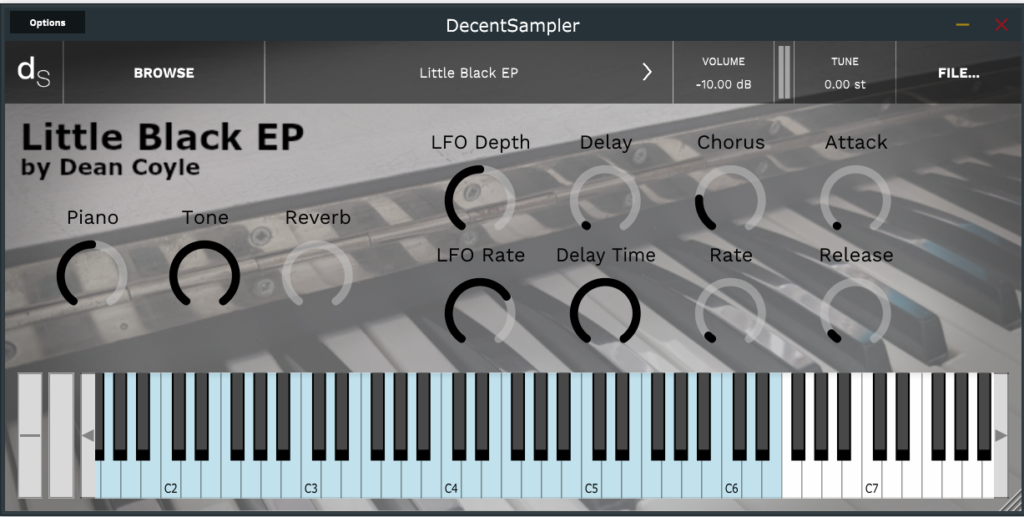Click the pitch bend wheel

pyautogui.click(x=29, y=435)
